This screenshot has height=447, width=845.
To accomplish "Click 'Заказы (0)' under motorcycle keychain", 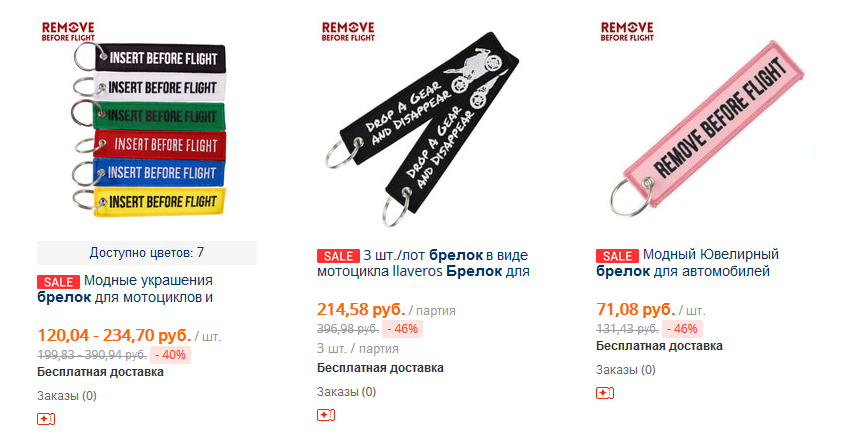I will (347, 391).
